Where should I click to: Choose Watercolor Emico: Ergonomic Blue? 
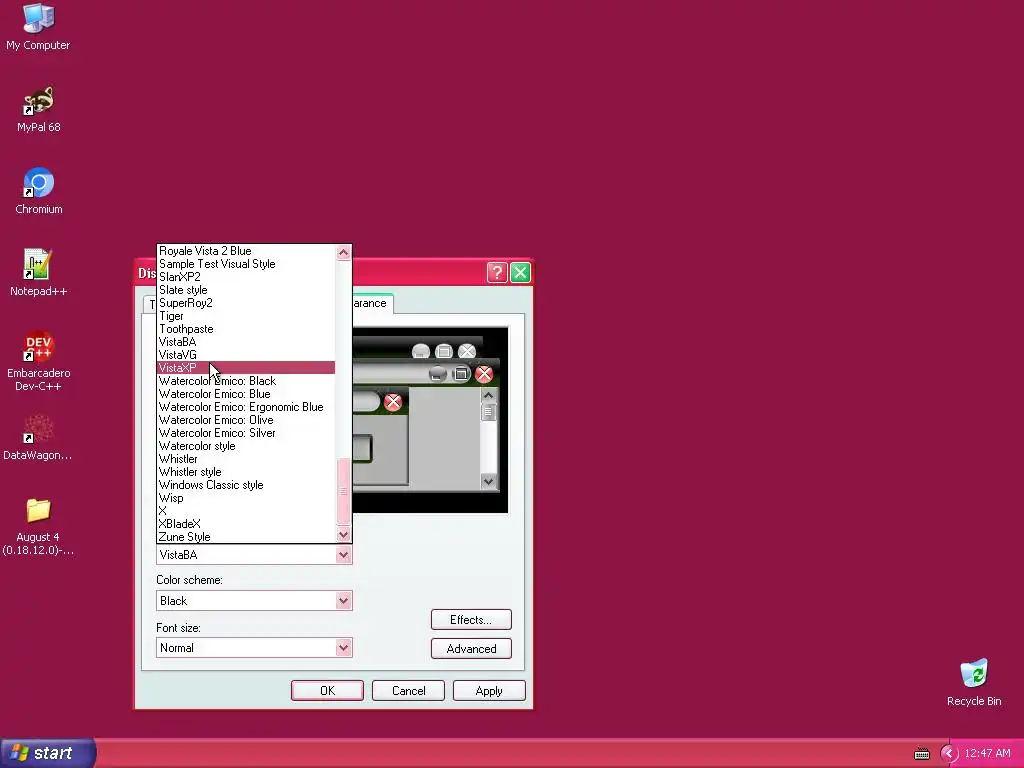point(246,407)
